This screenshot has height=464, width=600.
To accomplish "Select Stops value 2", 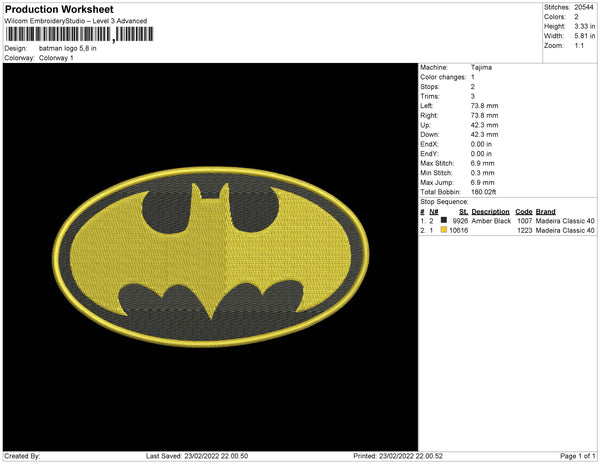I will (x=473, y=86).
